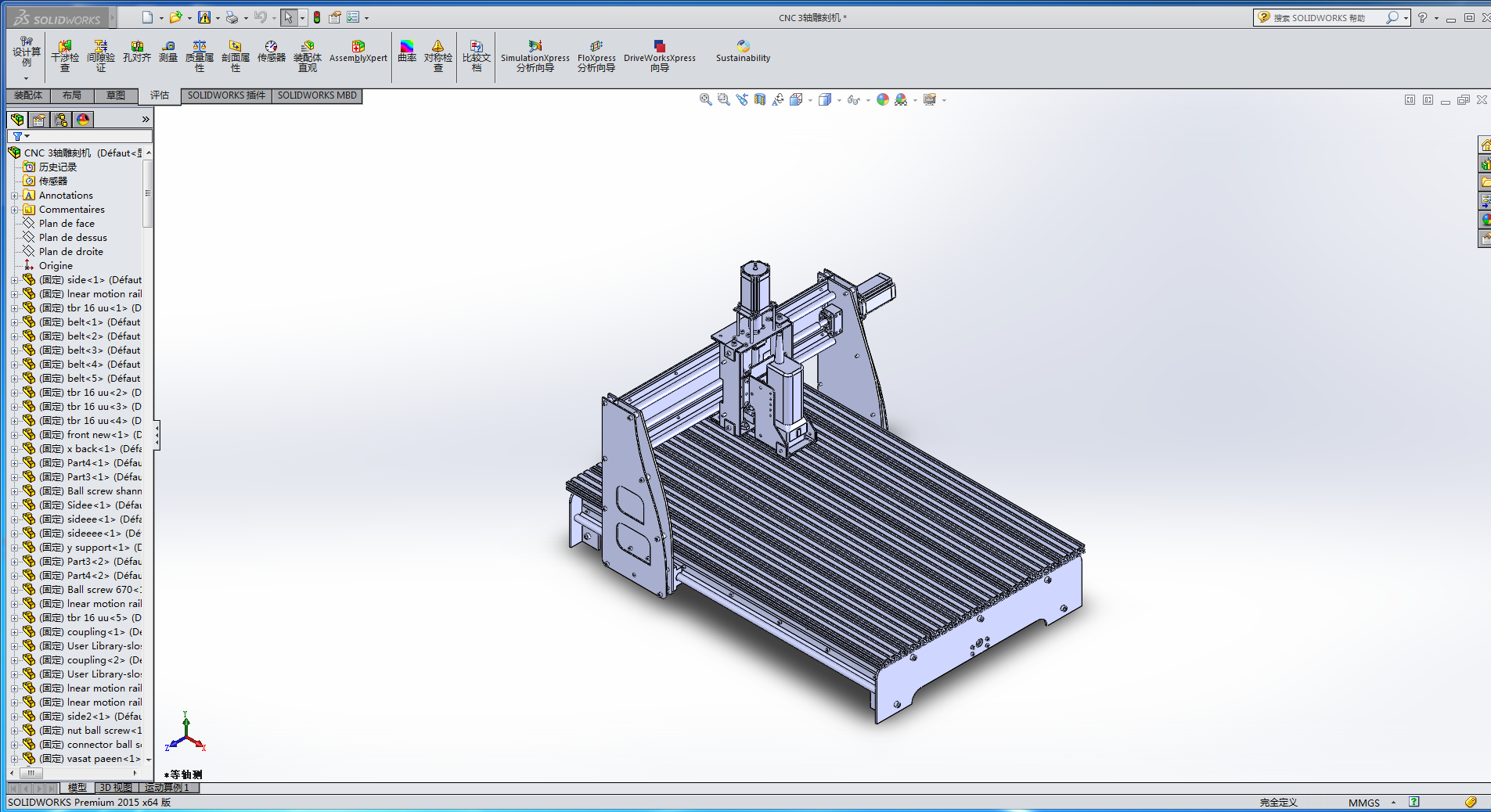This screenshot has height=812, width=1491.
Task: Toggle the Select cursor tool
Action: 288,17
